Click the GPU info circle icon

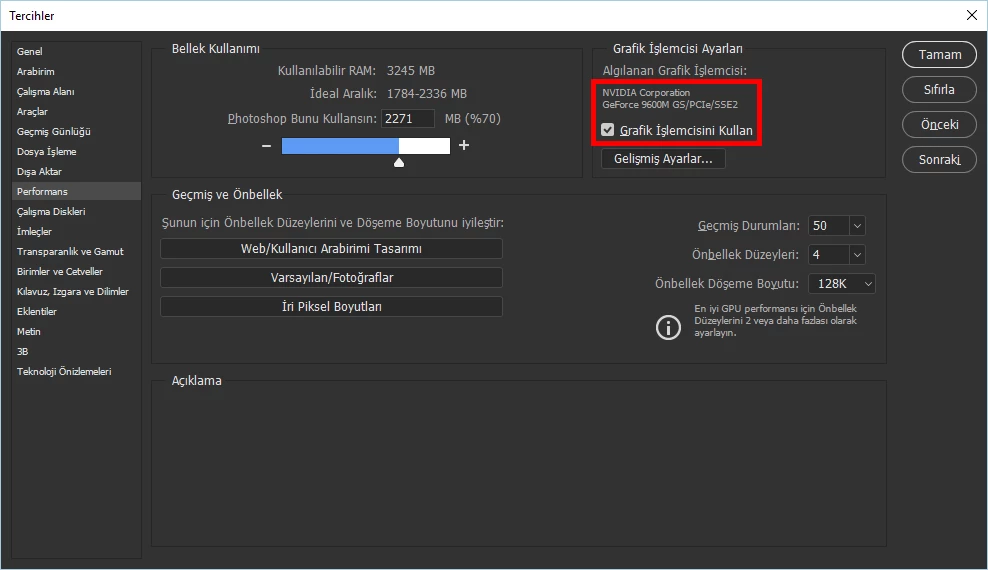click(668, 327)
